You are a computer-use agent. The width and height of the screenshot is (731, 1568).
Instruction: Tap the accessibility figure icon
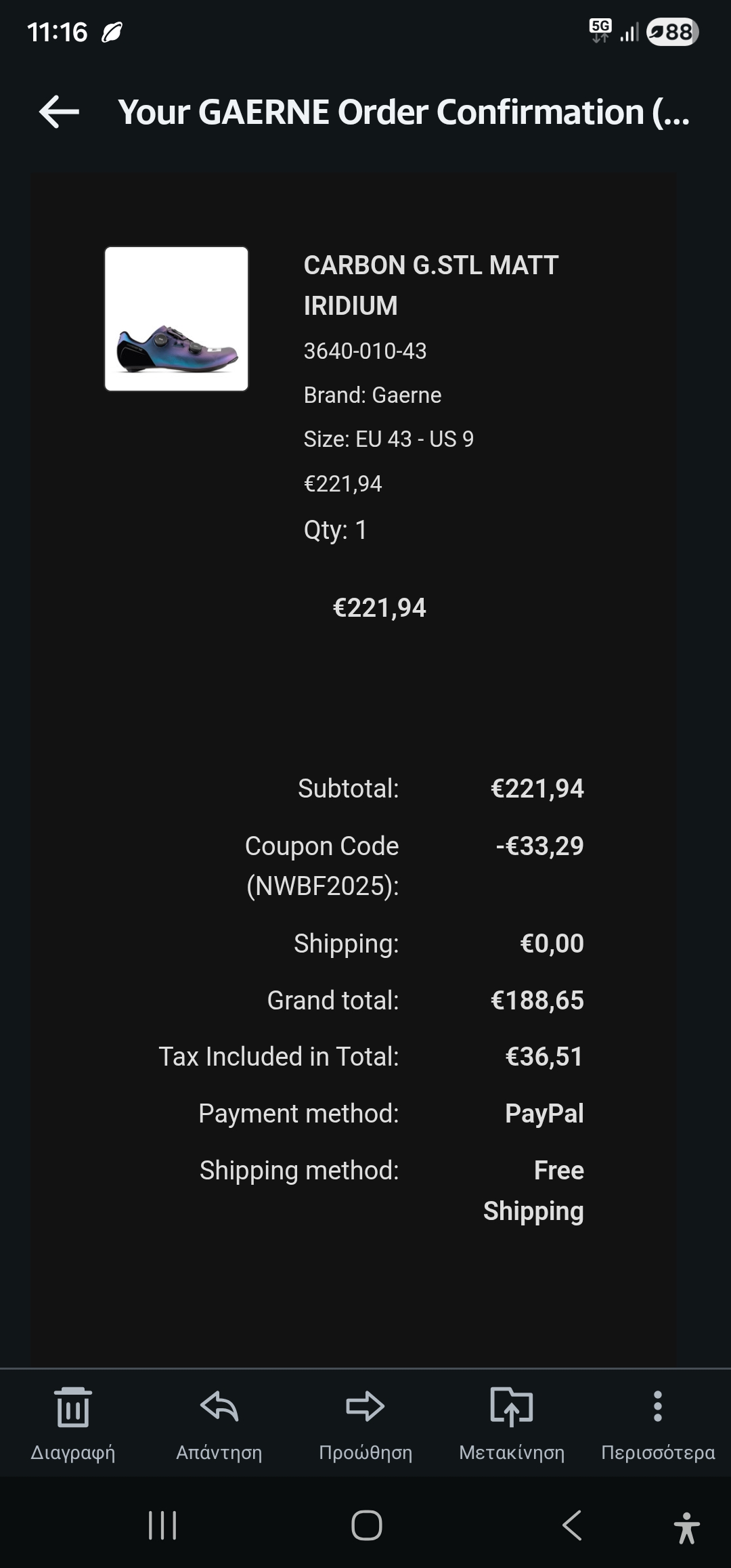686,1527
